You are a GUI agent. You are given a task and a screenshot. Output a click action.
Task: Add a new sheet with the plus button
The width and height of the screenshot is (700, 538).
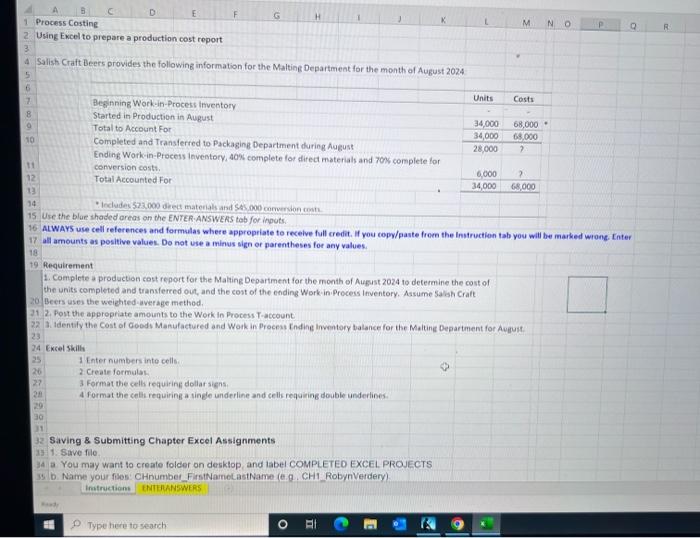point(229,489)
